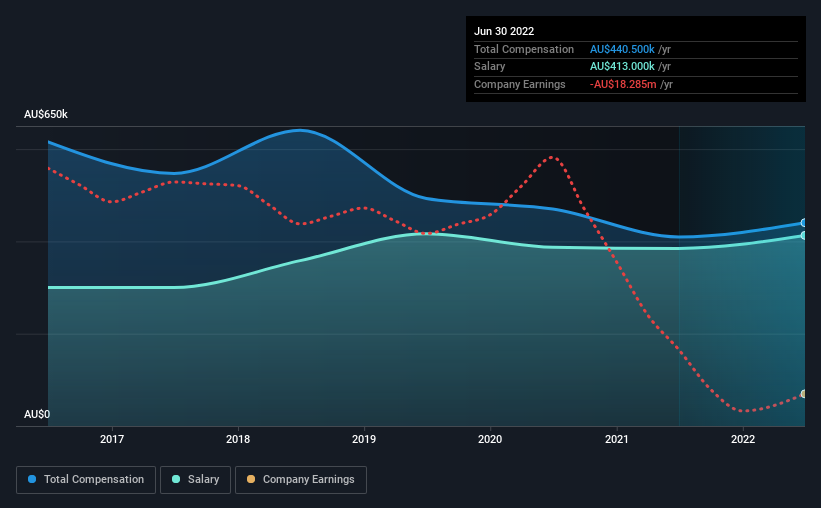The height and width of the screenshot is (508, 821).
Task: Click the AU$440.500k total compensation value
Action: [622, 49]
